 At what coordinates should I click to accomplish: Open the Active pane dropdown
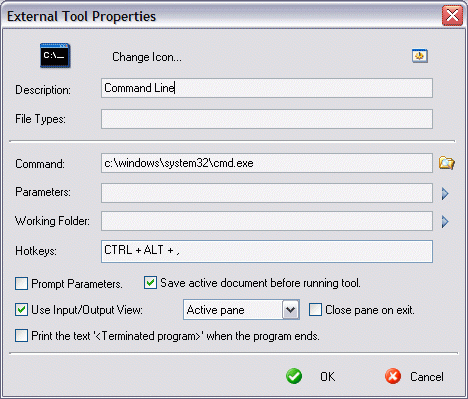tap(291, 310)
